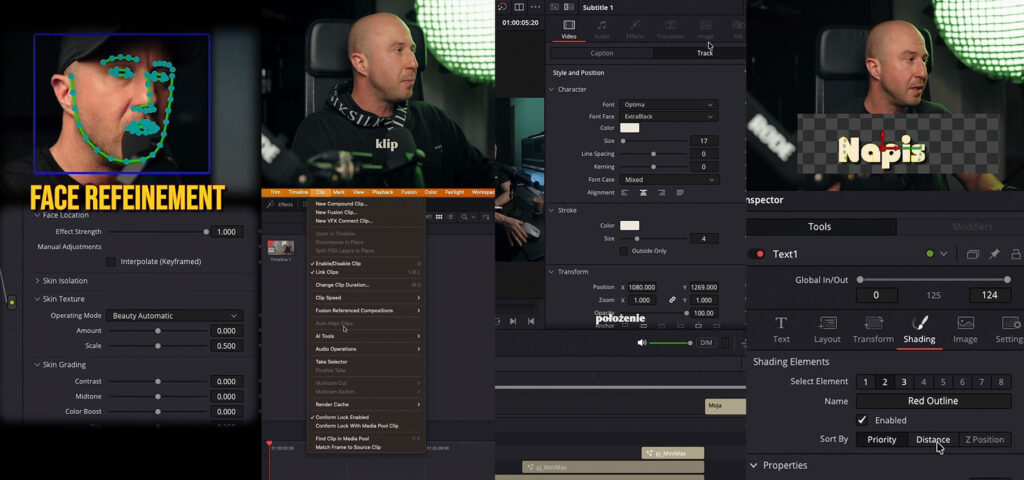This screenshot has height=480, width=1024.
Task: Click the Position X field 1080.000
Action: pyautogui.click(x=643, y=287)
